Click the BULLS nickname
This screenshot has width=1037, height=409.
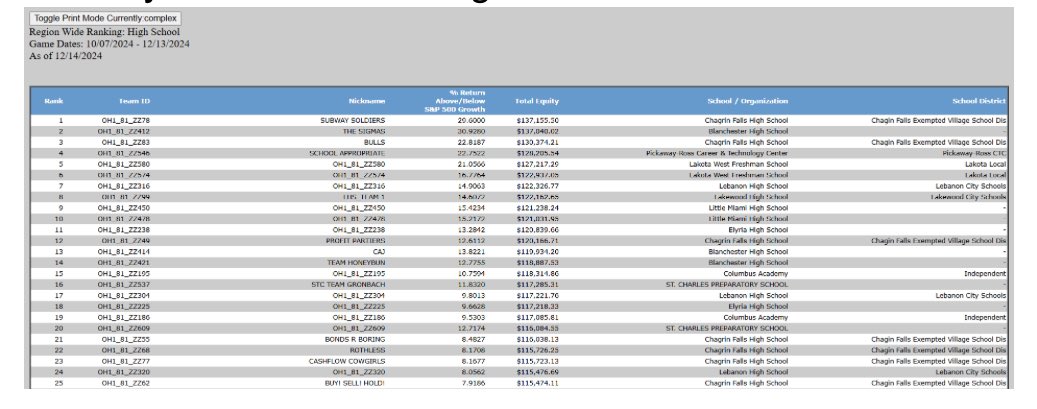[374, 142]
